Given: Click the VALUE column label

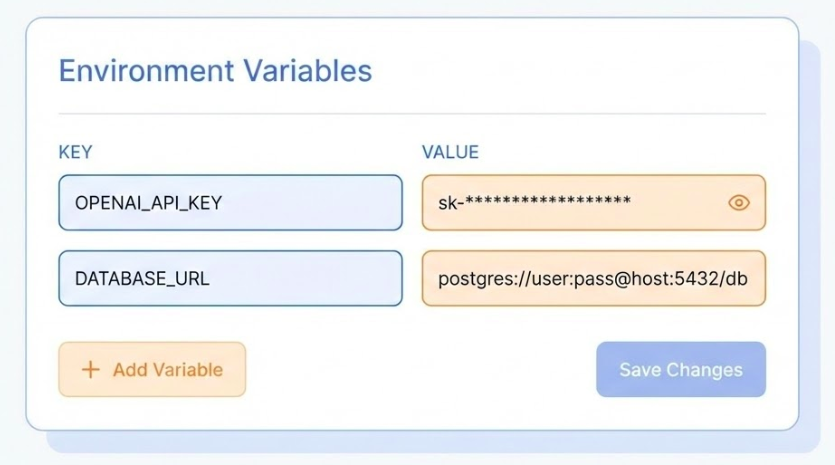Looking at the screenshot, I should click(450, 153).
